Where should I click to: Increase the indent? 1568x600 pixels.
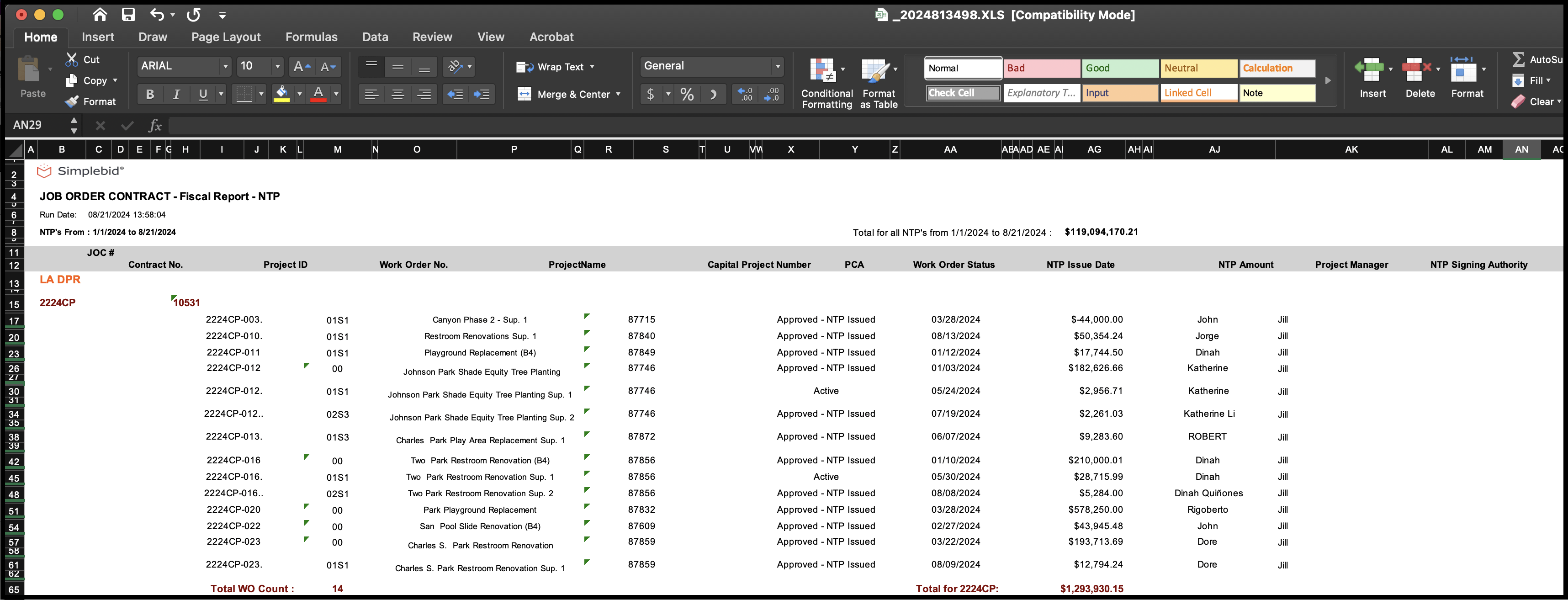pyautogui.click(x=482, y=94)
